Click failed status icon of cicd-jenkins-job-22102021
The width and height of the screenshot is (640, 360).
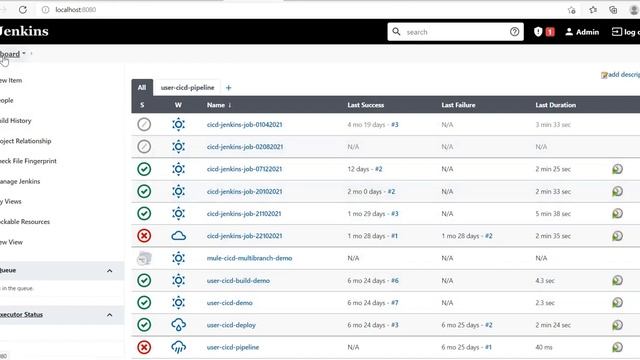point(144,236)
